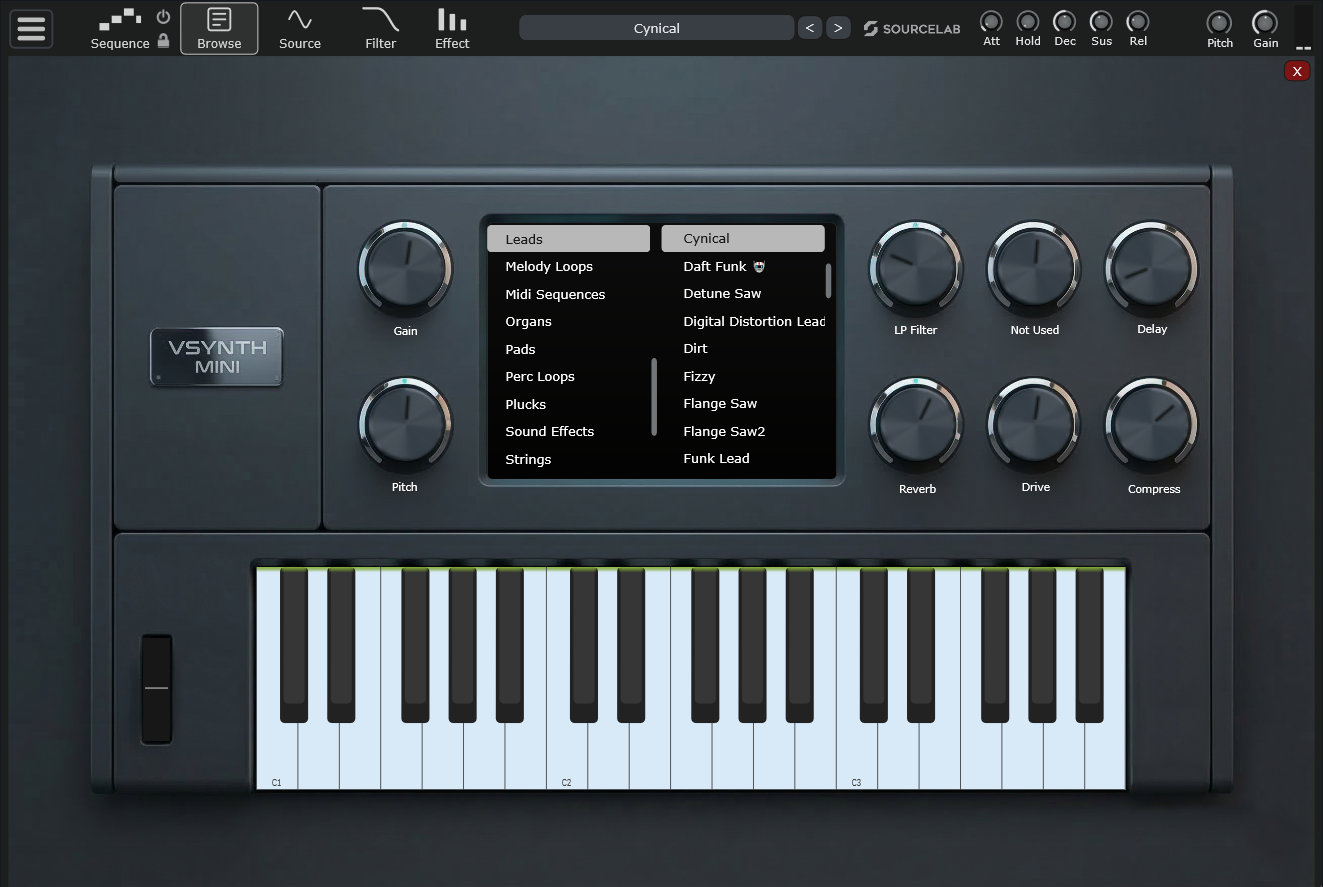Open the Filter section
The image size is (1323, 887).
coord(380,28)
